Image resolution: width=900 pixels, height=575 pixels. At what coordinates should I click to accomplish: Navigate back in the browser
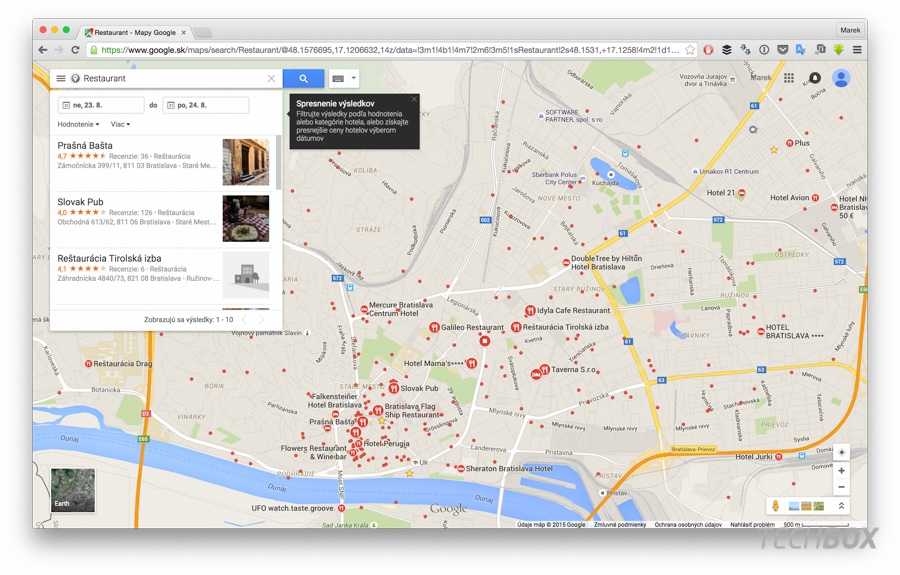pos(43,50)
